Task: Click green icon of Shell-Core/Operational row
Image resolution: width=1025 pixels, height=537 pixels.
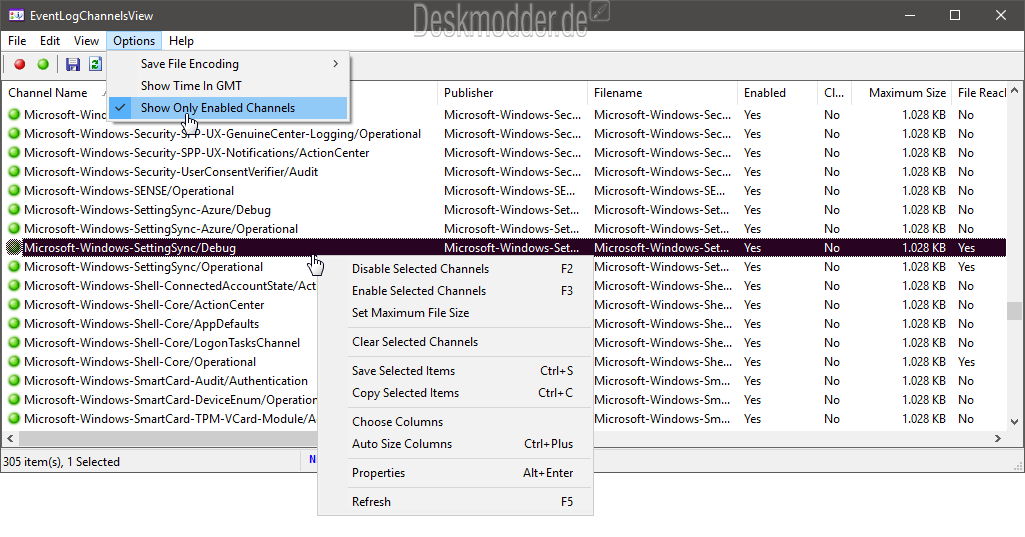Action: [x=14, y=362]
